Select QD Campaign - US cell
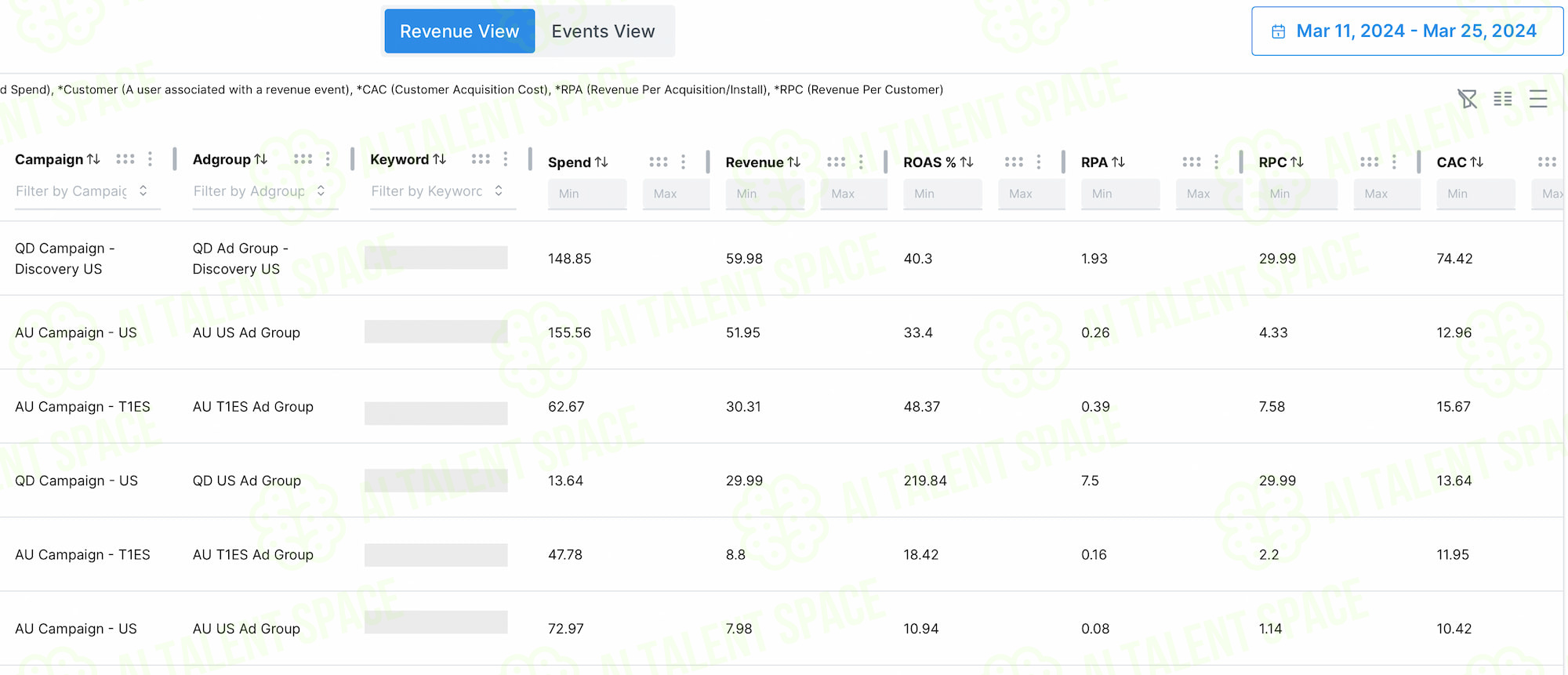Viewport: 1568px width, 675px height. click(x=76, y=481)
